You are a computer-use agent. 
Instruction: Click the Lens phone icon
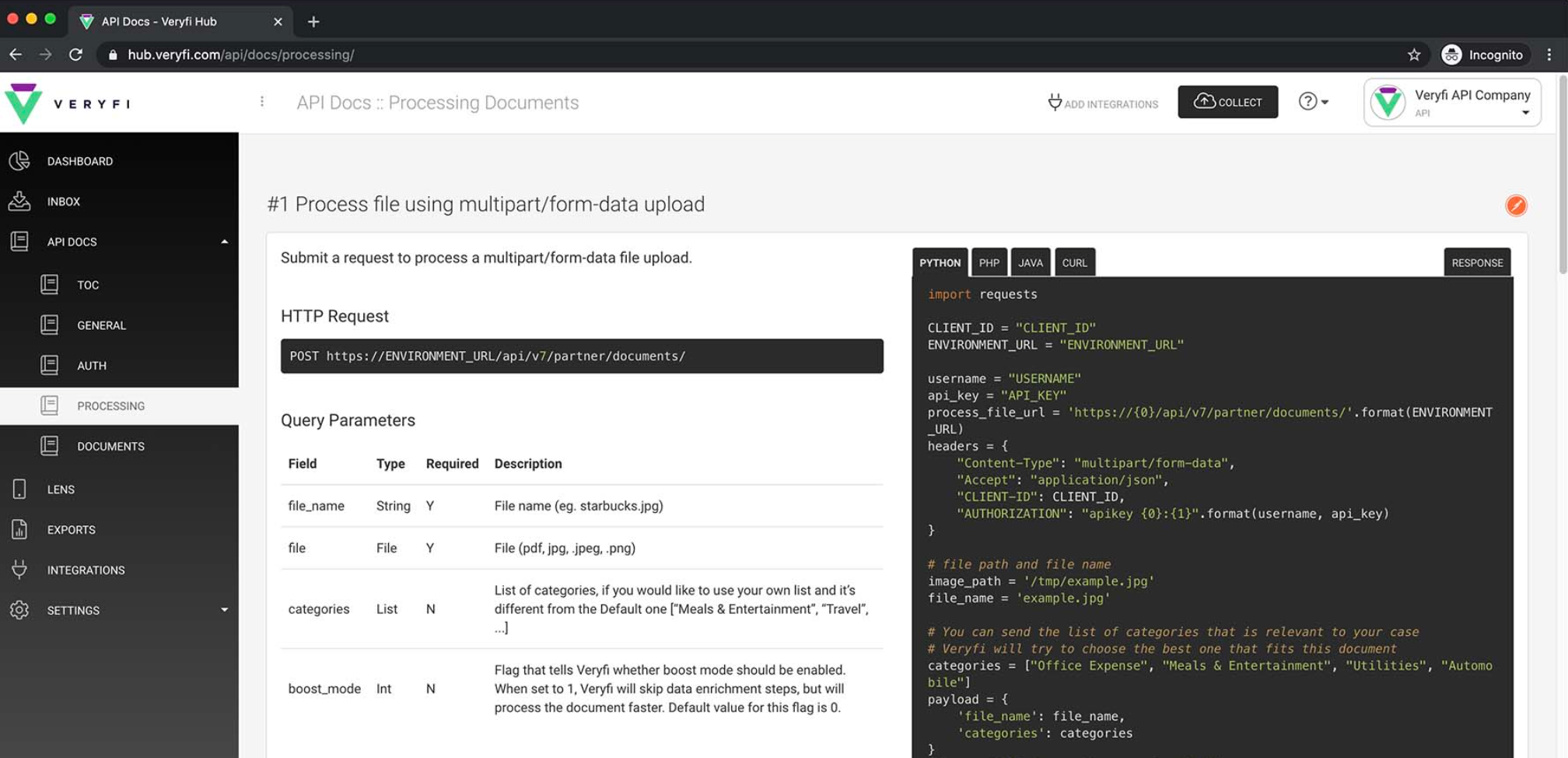click(19, 489)
